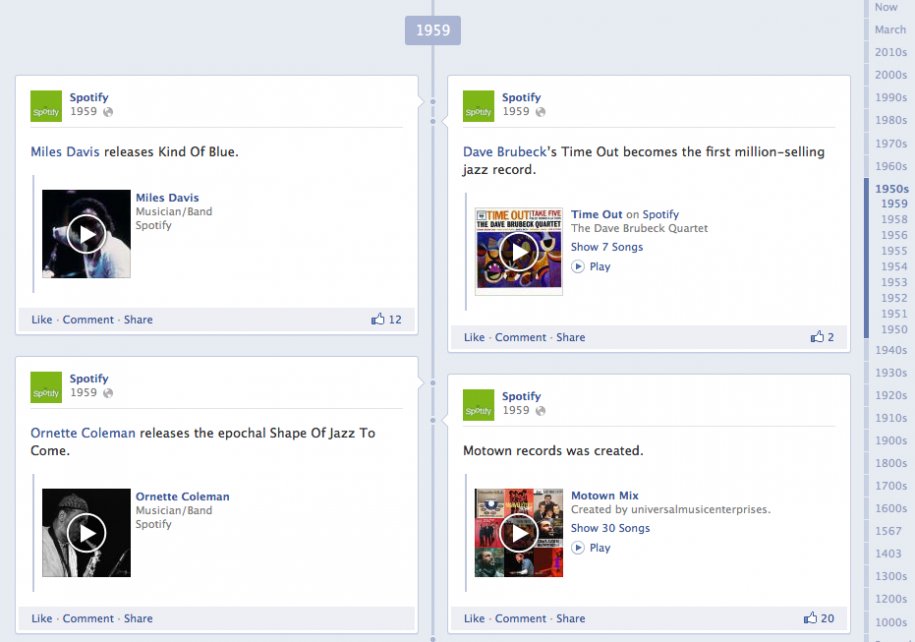This screenshot has height=642, width=915.
Task: Comment on the Miles Davis post
Action: click(x=88, y=320)
